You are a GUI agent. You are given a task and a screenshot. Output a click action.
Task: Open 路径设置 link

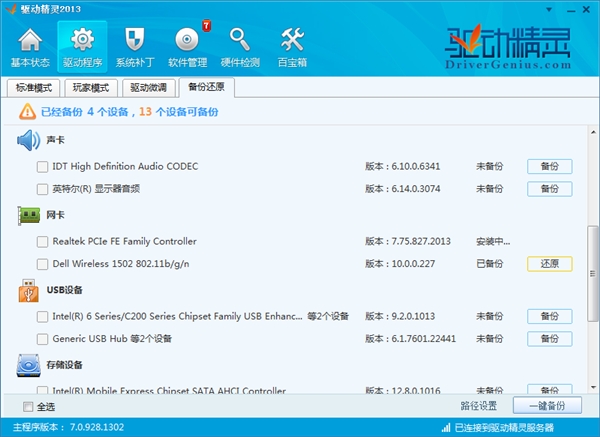coord(478,406)
